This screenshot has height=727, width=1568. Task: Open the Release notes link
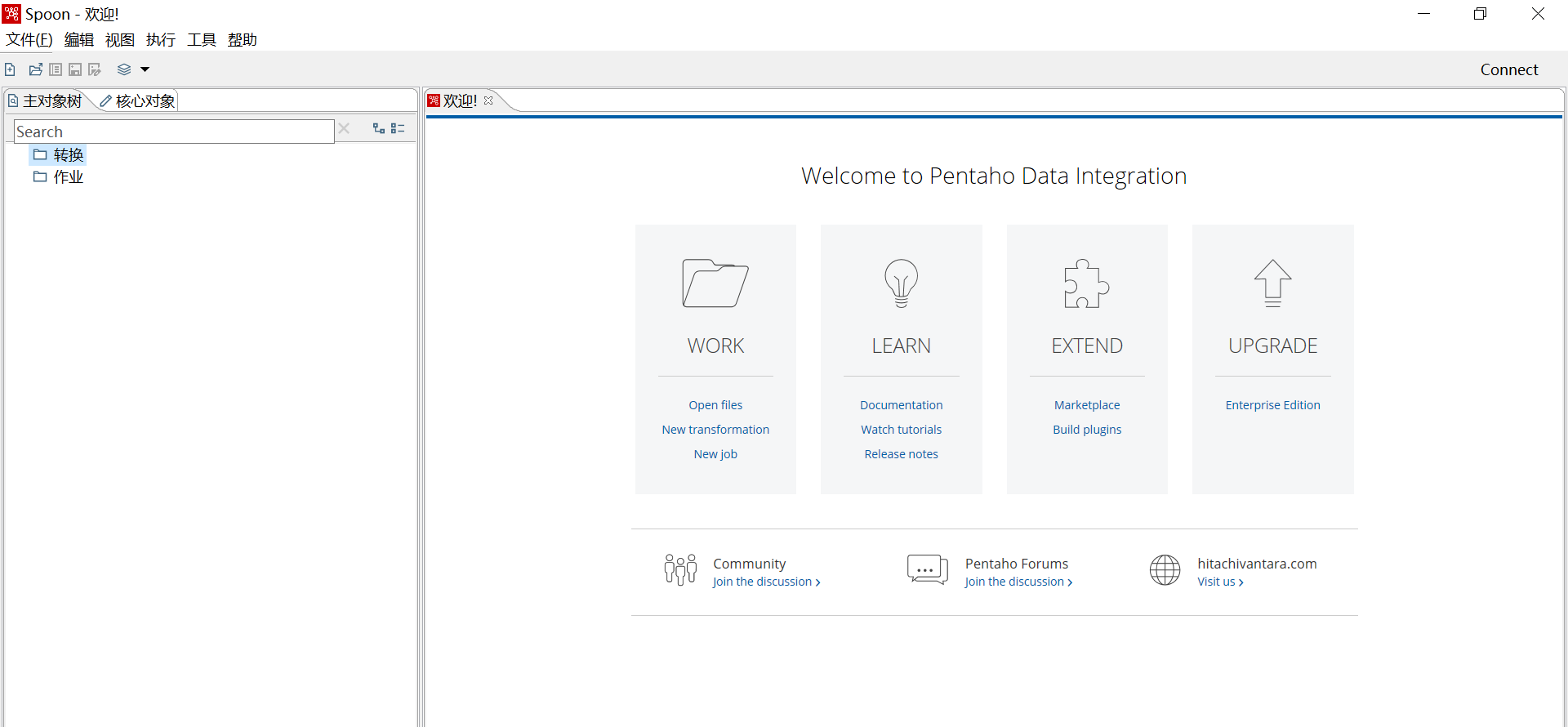(x=902, y=454)
